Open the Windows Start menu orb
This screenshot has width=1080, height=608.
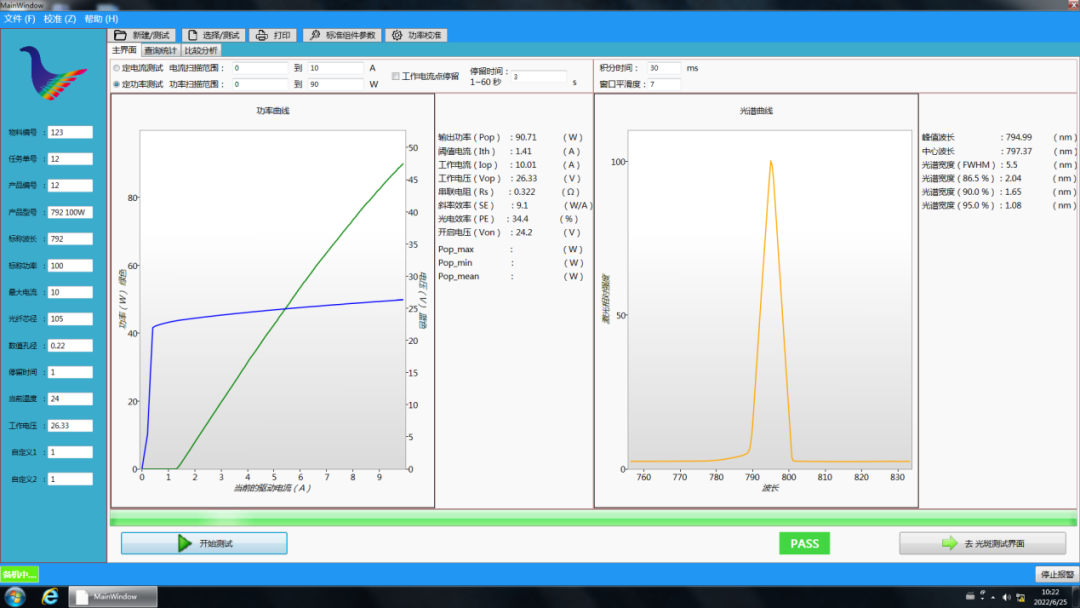[17, 596]
